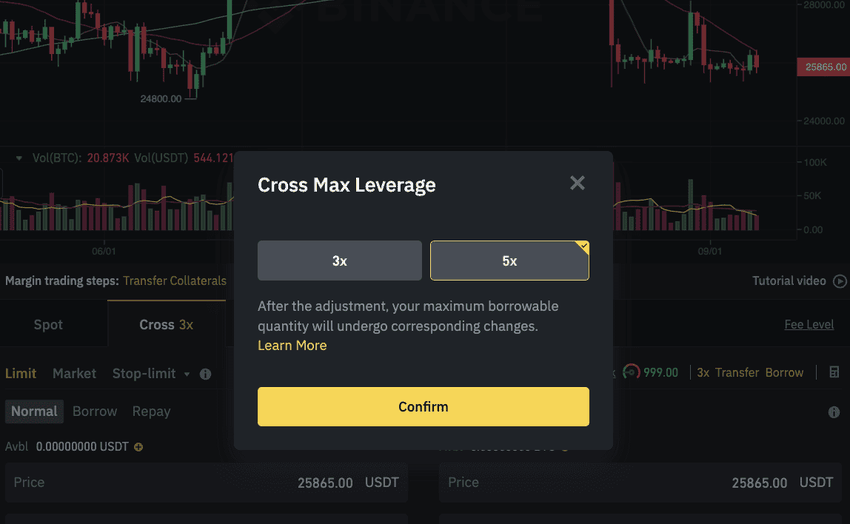Select 3x leverage option
Screen dimensions: 850x524
(339, 260)
